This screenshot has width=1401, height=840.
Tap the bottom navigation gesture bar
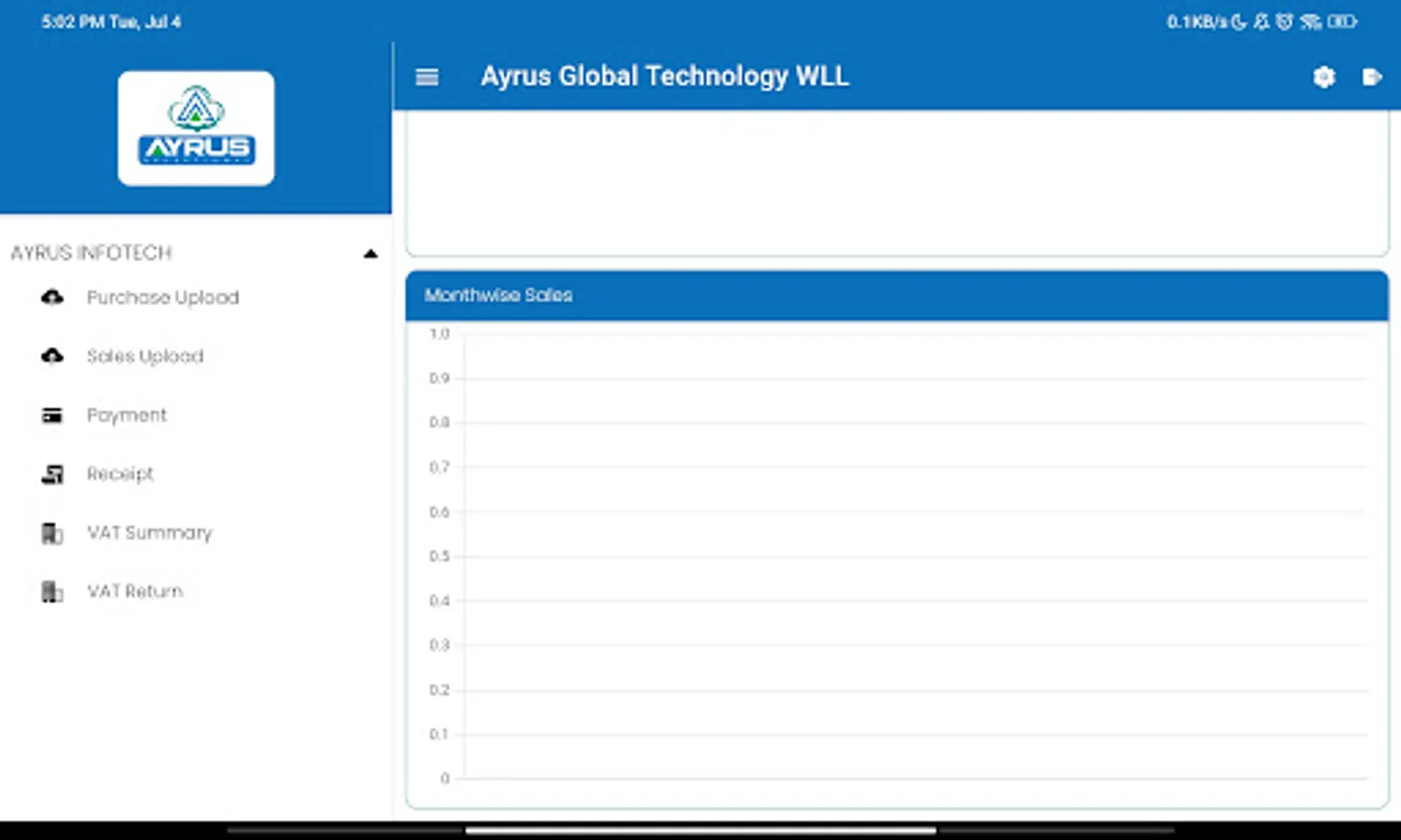700,830
